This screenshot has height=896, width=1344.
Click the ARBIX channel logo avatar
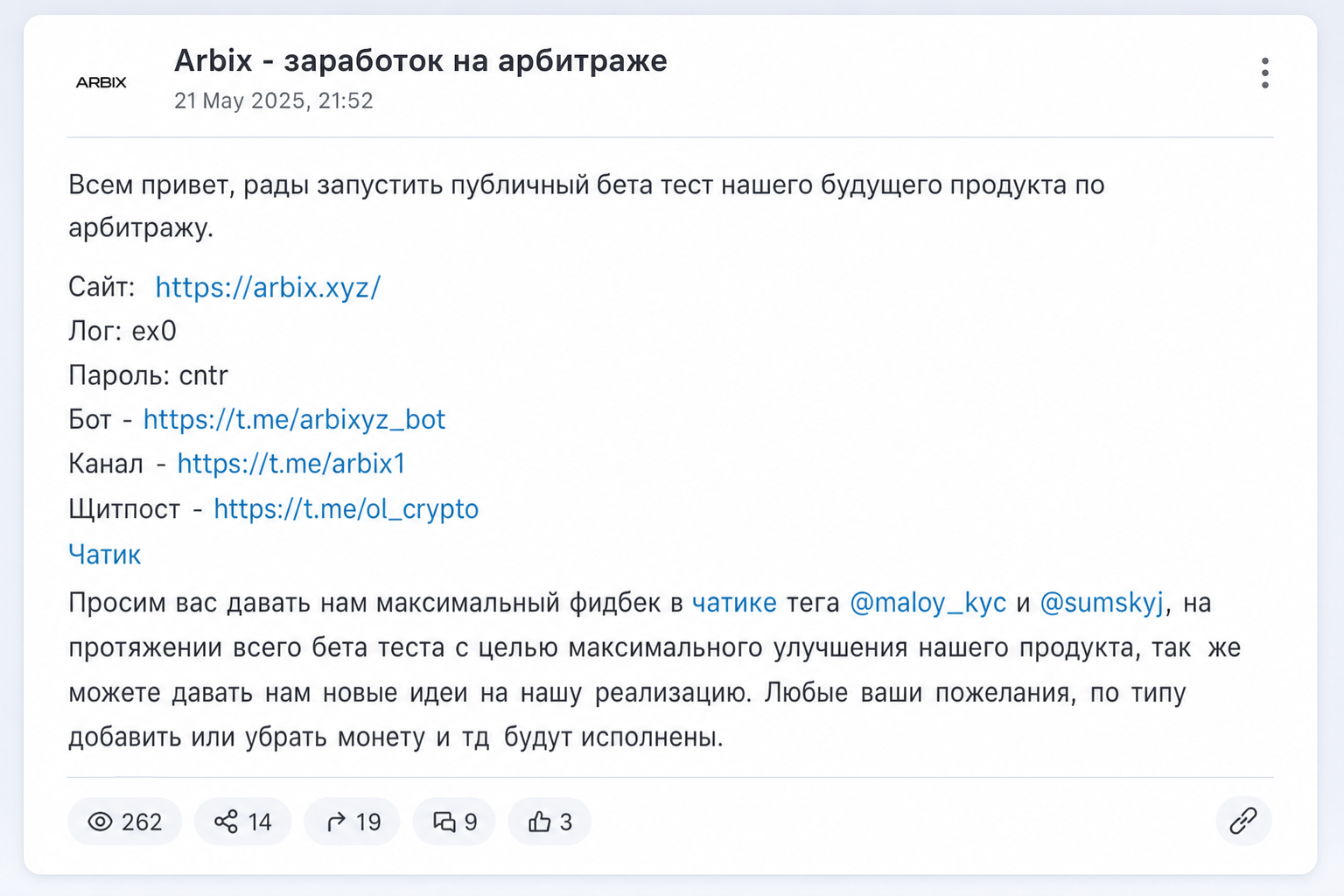[101, 82]
